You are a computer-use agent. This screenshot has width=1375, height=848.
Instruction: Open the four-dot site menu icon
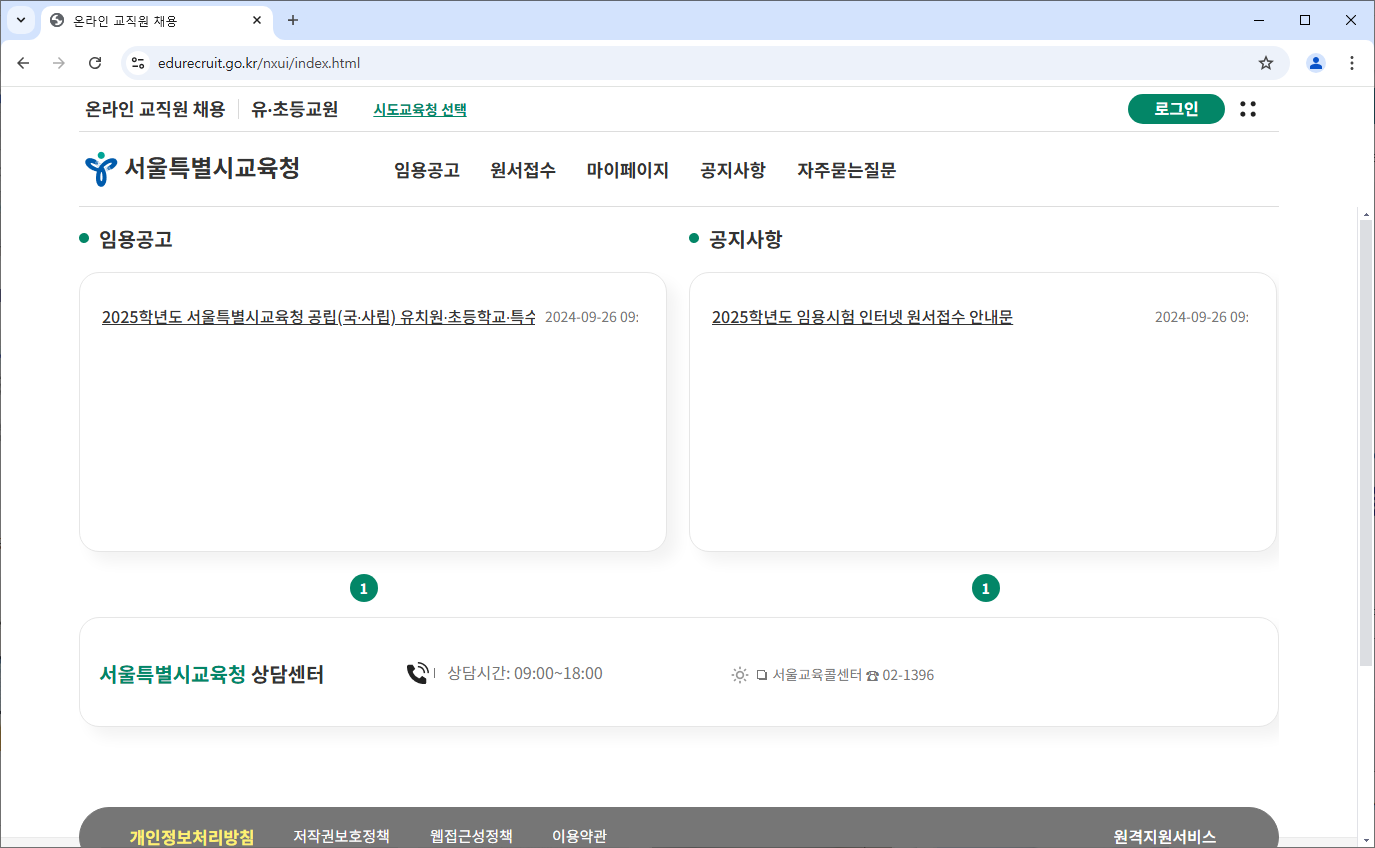(x=1248, y=109)
